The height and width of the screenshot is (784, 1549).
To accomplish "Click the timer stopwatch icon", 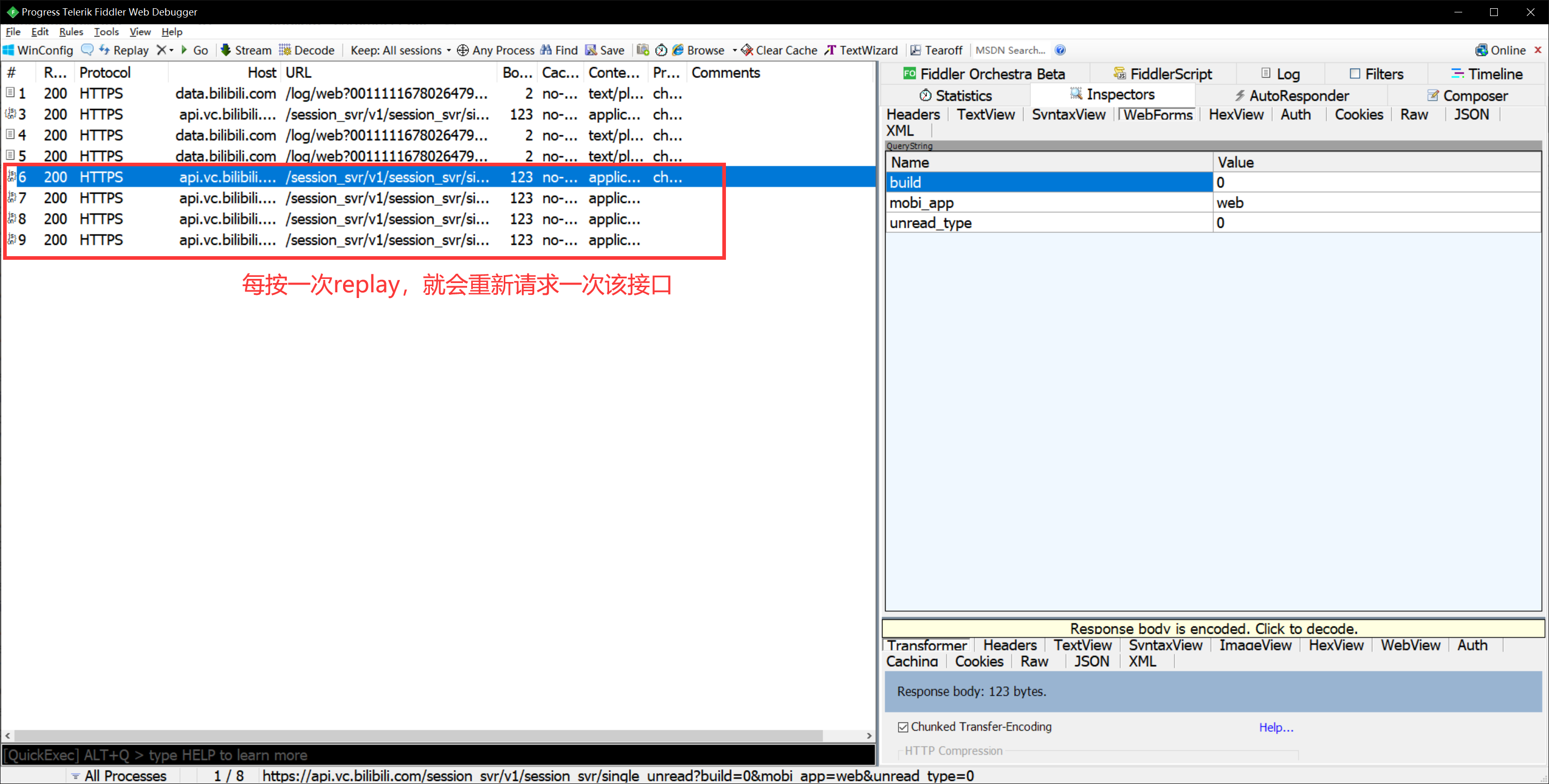I will (x=661, y=51).
